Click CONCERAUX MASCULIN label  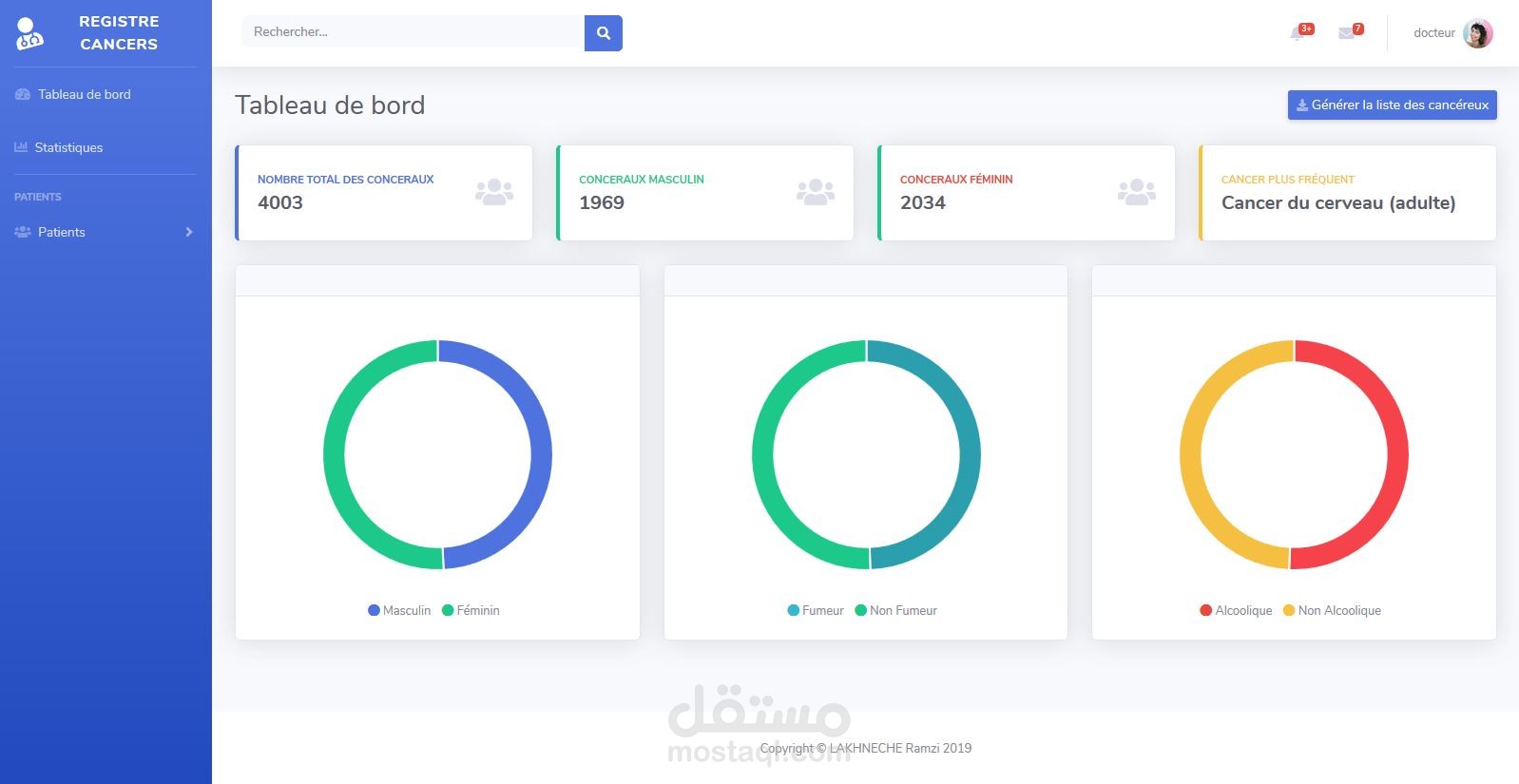tap(642, 179)
